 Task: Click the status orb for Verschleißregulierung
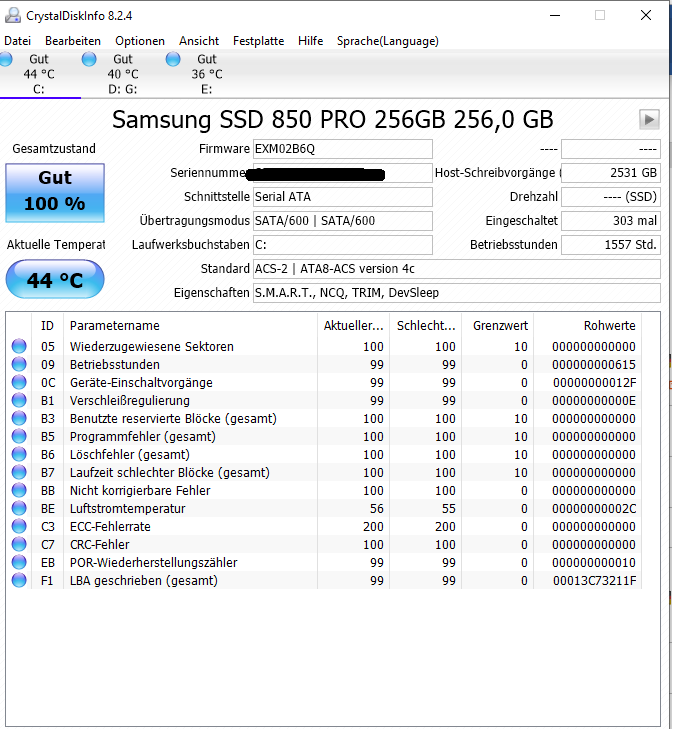pos(19,400)
